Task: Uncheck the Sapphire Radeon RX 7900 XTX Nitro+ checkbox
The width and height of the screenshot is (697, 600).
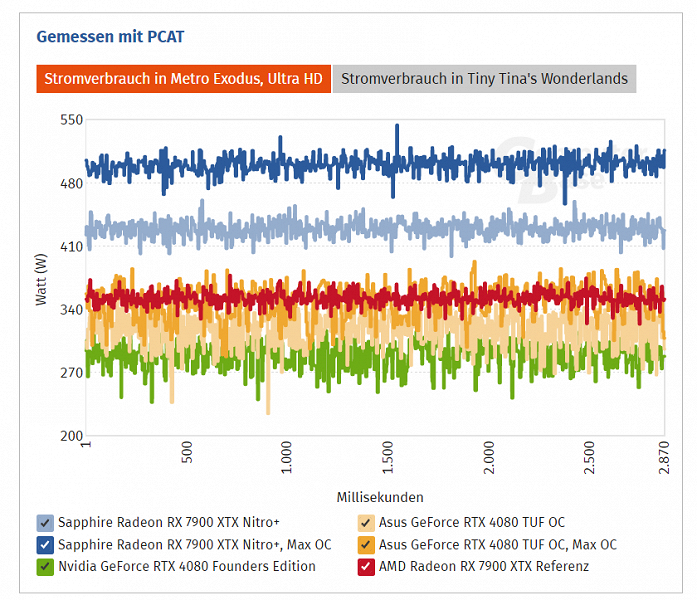Action: pos(45,522)
